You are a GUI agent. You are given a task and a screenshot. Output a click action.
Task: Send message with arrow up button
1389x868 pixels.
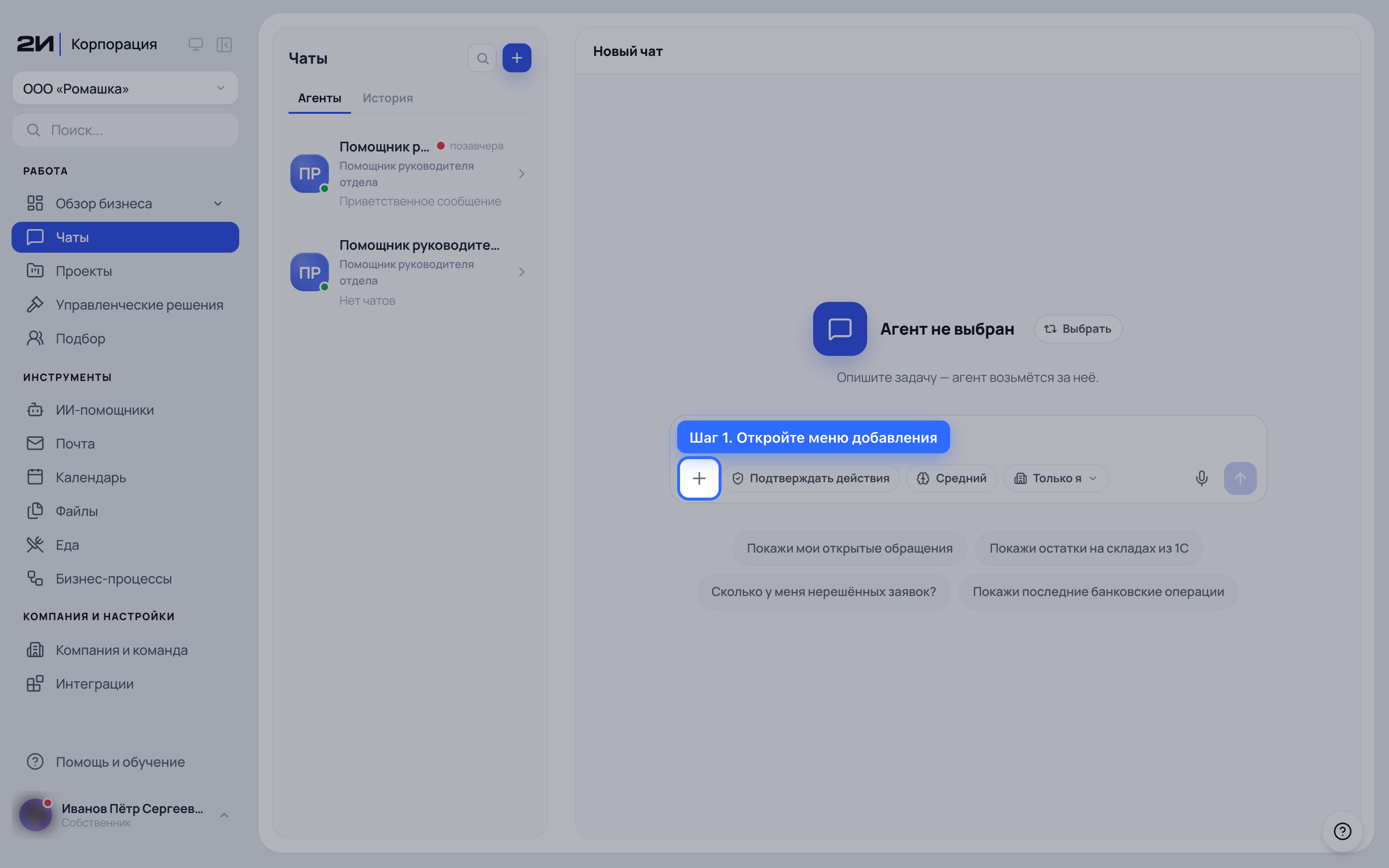pos(1240,478)
